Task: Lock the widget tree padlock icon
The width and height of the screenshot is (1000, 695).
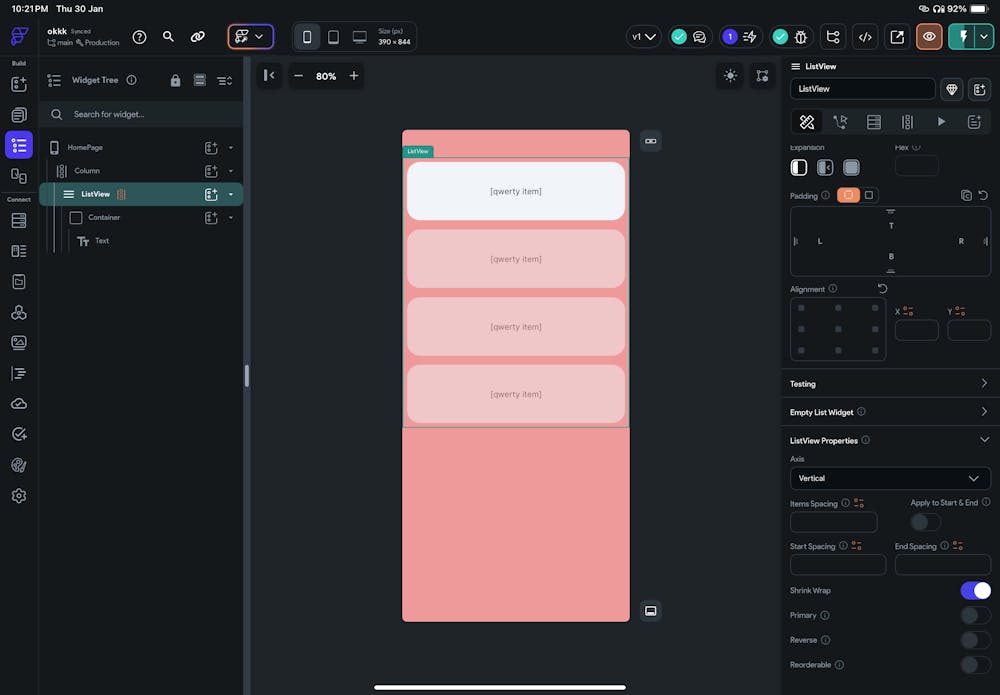Action: pos(176,80)
